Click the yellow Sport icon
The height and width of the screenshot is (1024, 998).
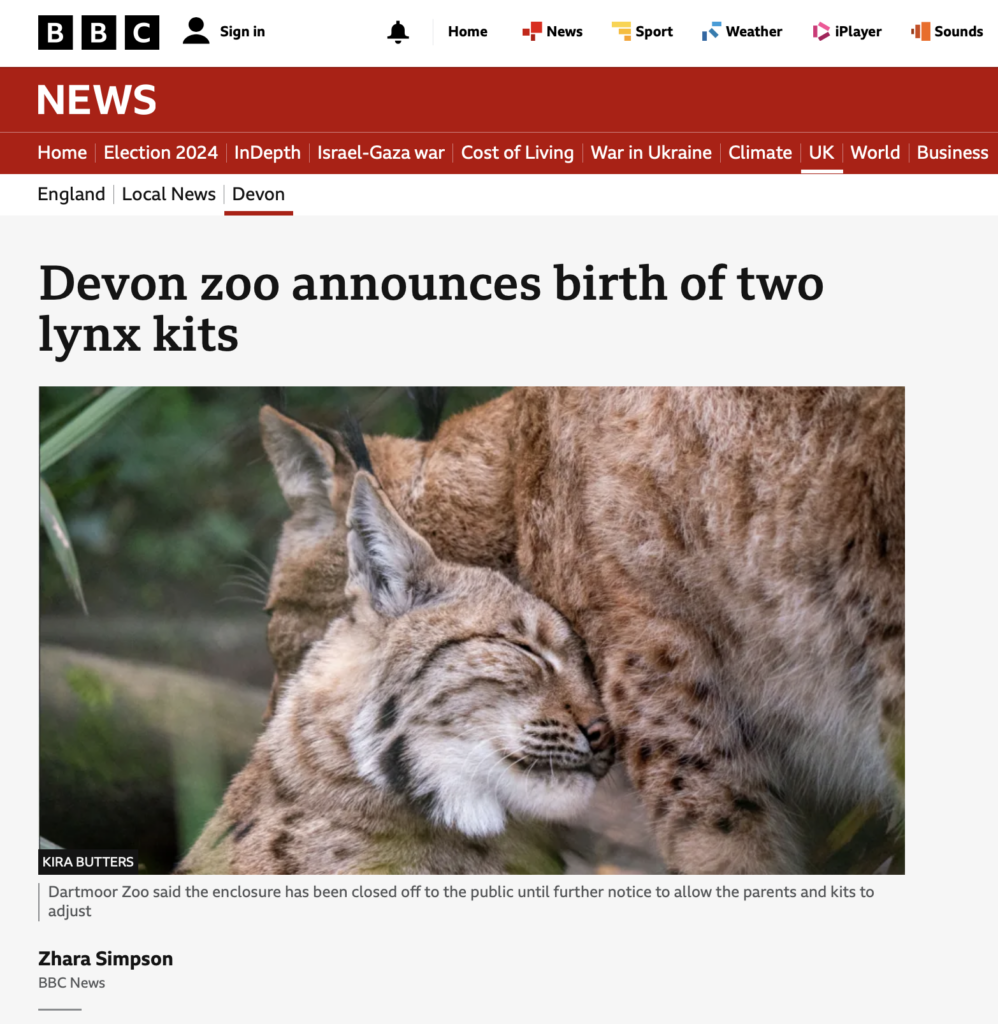click(621, 31)
